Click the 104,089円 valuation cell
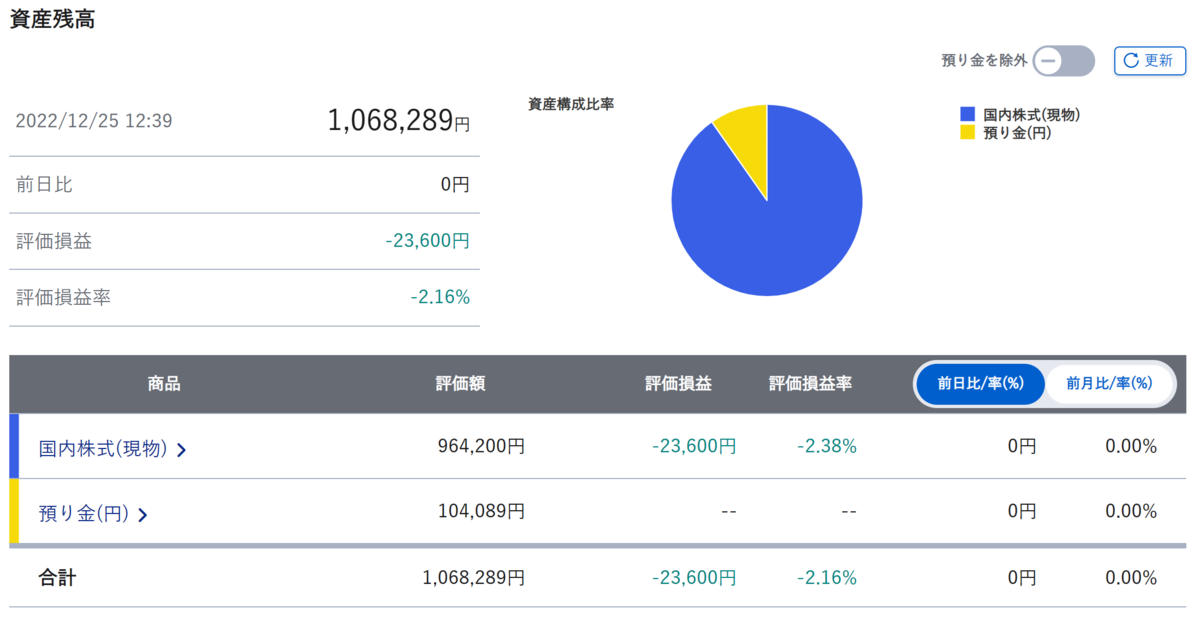This screenshot has height=620, width=1200. 481,511
